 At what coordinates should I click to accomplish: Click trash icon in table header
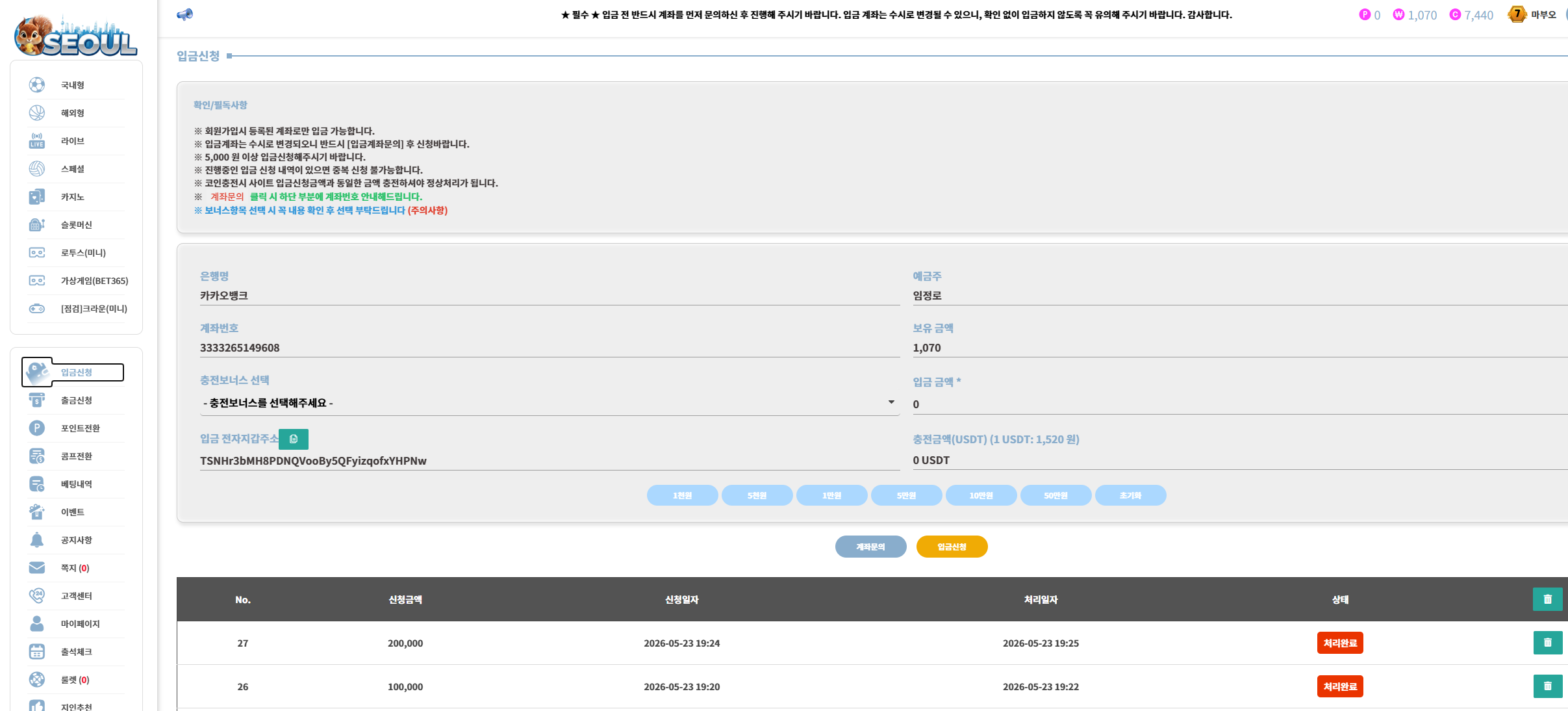pyautogui.click(x=1547, y=599)
